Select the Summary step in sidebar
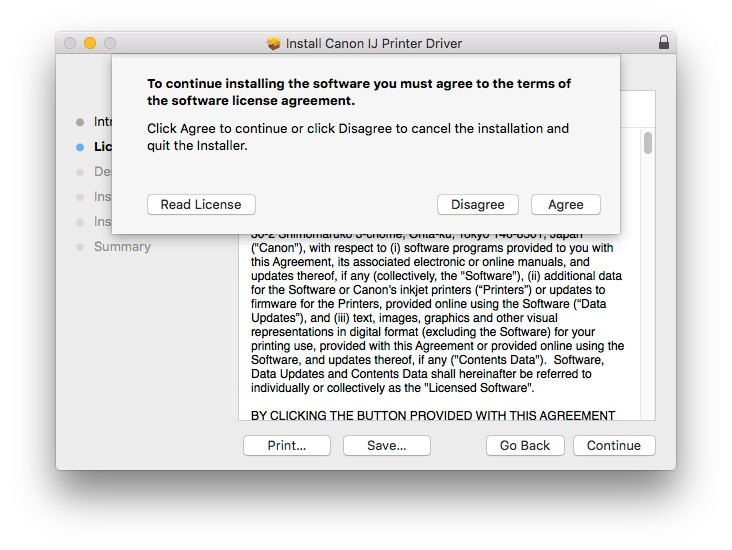 [x=122, y=247]
